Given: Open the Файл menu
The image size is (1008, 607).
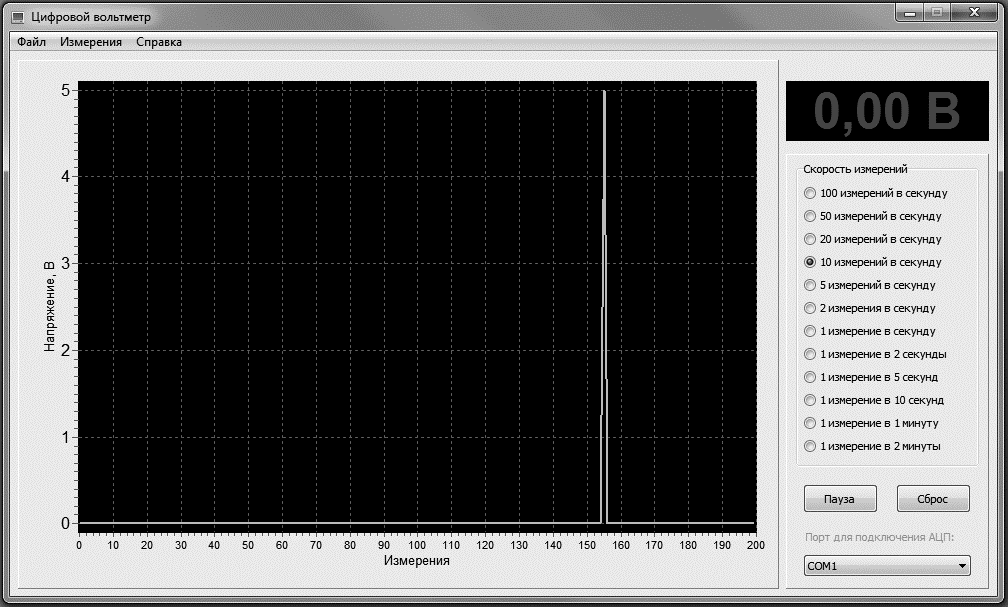Looking at the screenshot, I should [x=32, y=42].
